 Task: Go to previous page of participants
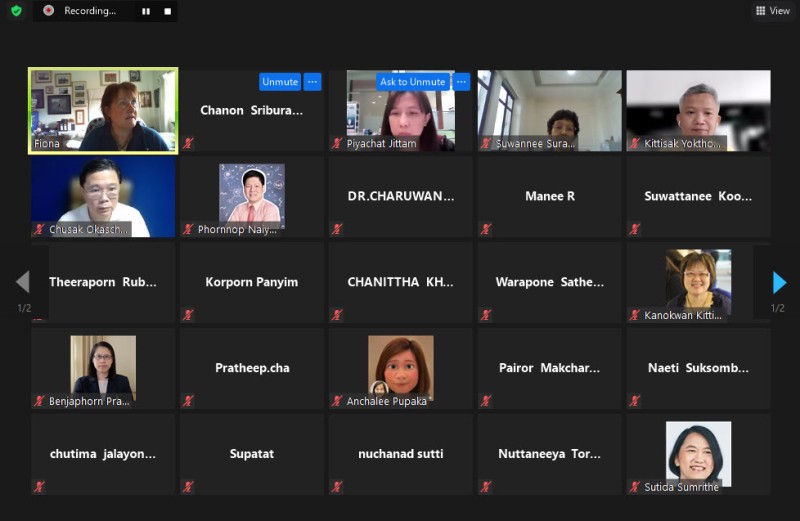(23, 283)
